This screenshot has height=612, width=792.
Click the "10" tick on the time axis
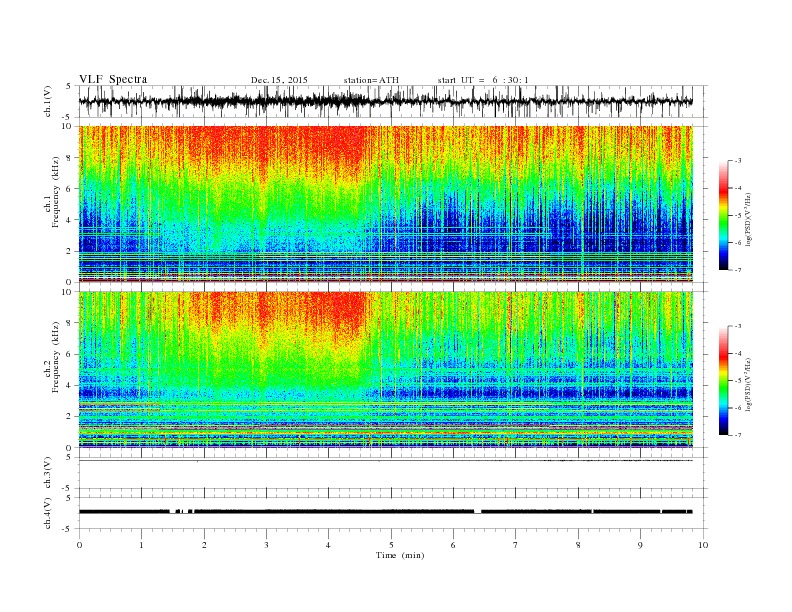[x=703, y=545]
